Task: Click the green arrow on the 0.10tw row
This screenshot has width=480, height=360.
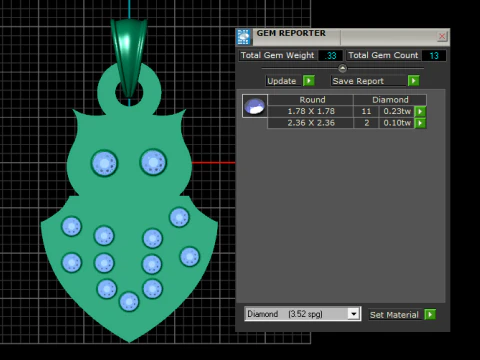Action: 420,123
